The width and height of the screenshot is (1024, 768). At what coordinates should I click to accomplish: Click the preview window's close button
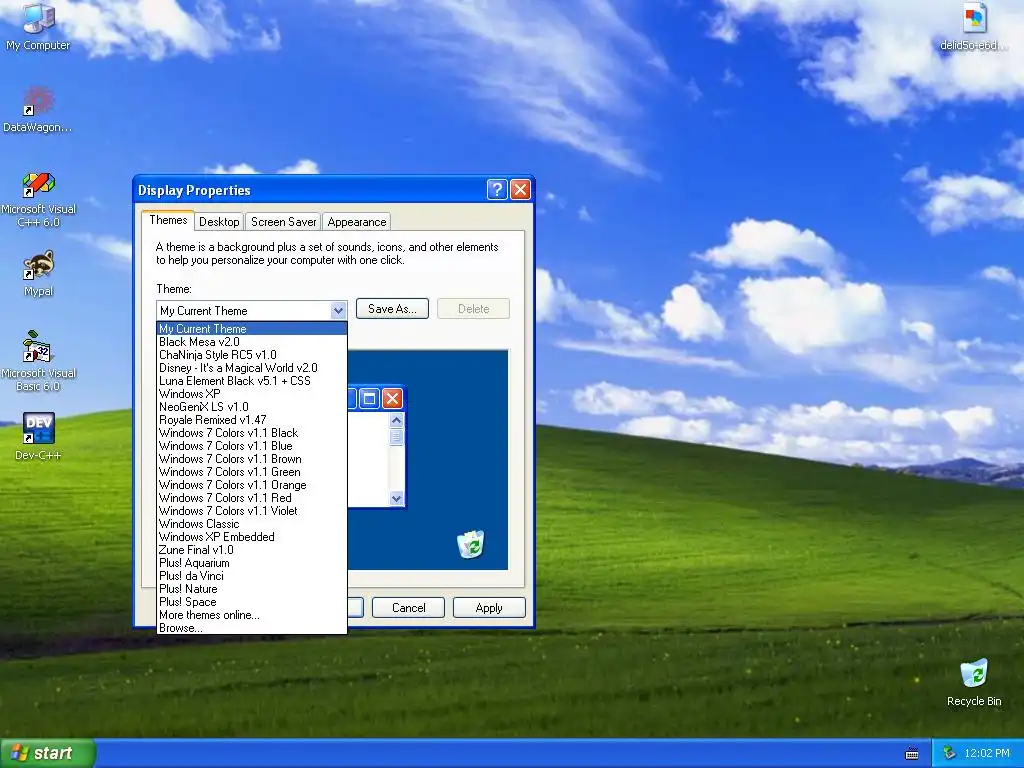tap(392, 398)
